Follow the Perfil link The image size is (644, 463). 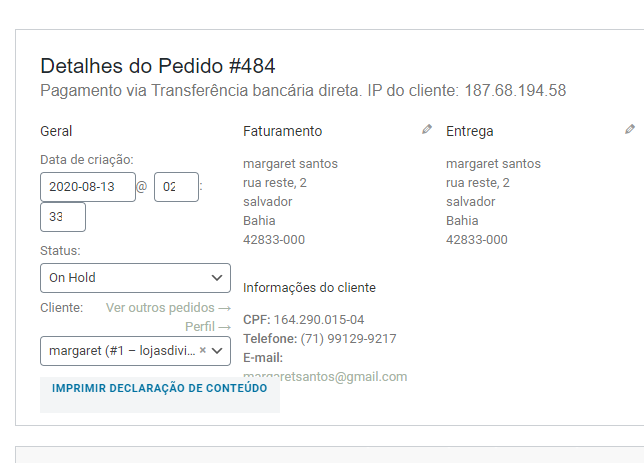click(x=208, y=327)
